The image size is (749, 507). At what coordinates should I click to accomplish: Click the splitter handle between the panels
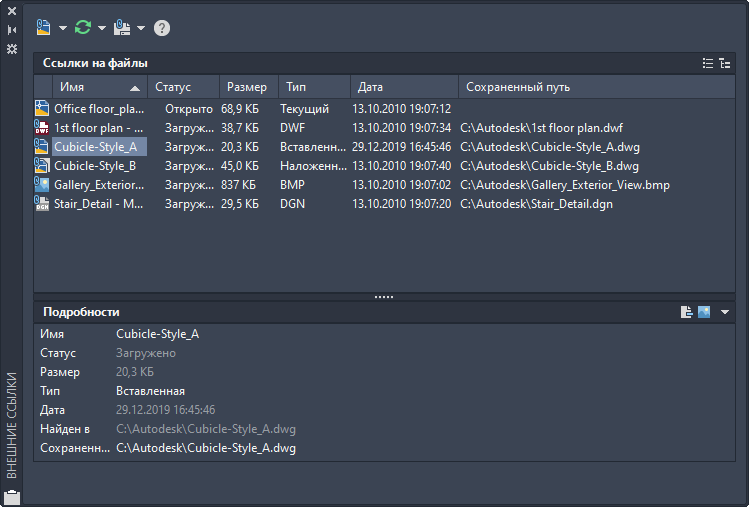click(x=384, y=297)
